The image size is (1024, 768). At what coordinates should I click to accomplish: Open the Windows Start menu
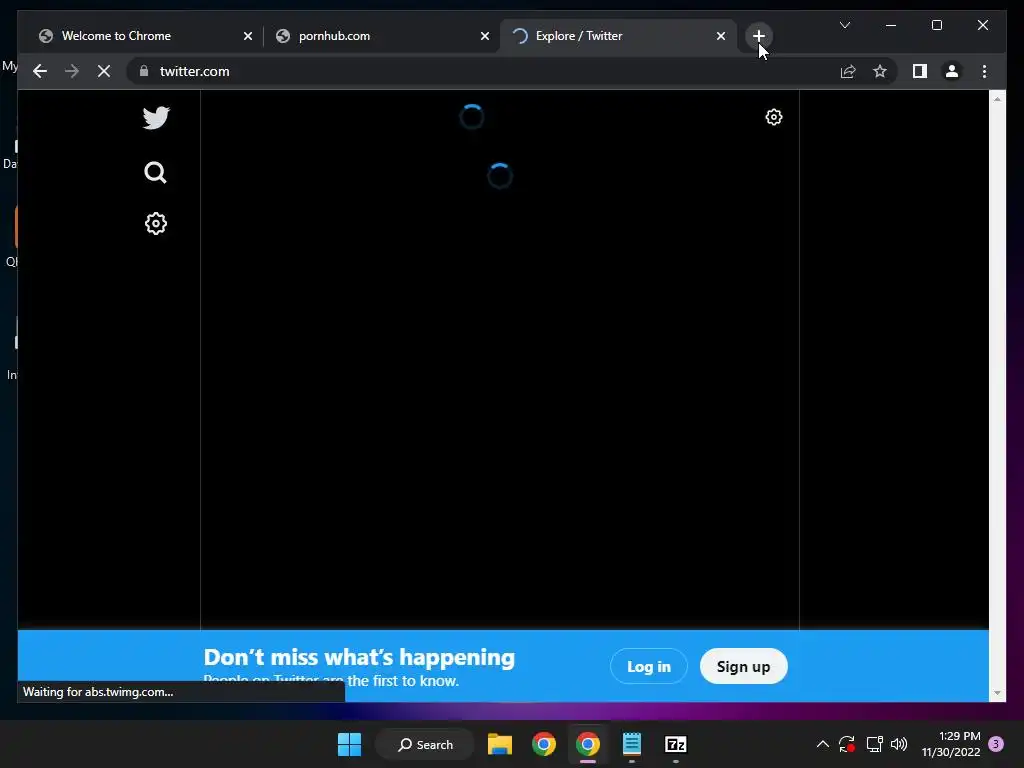pos(349,744)
